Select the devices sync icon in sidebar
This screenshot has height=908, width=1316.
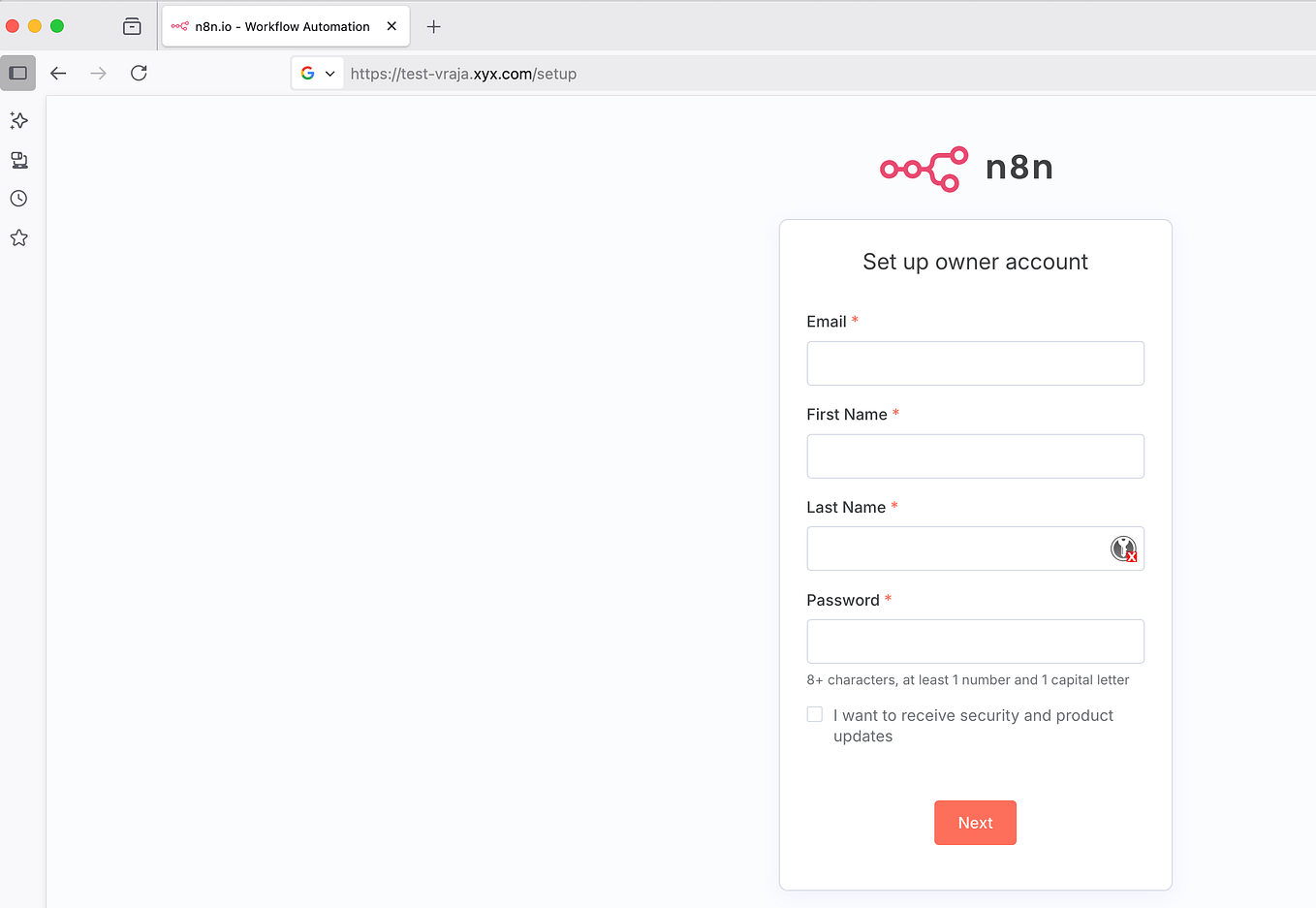[x=18, y=160]
